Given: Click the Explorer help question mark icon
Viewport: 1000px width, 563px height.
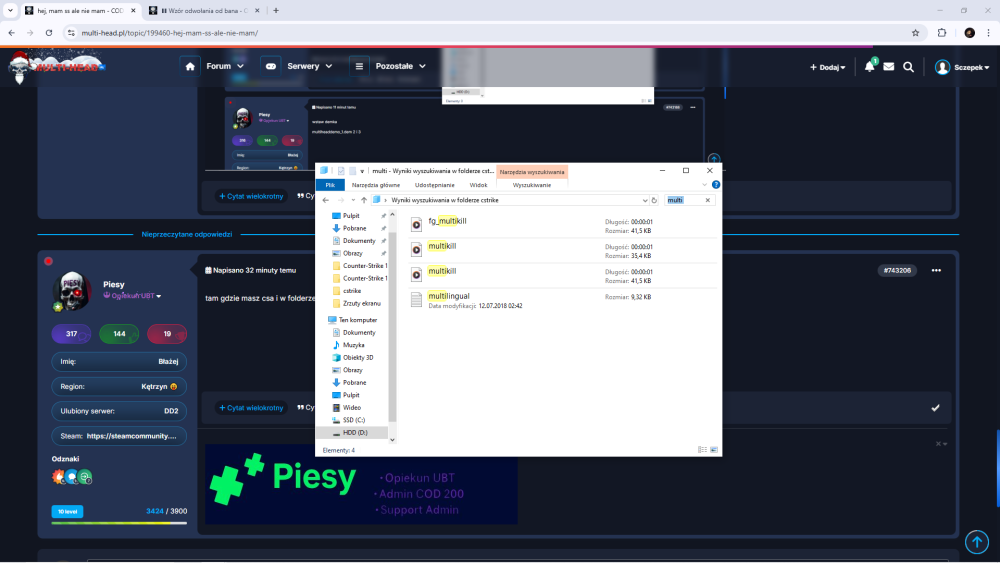Looking at the screenshot, I should (714, 184).
